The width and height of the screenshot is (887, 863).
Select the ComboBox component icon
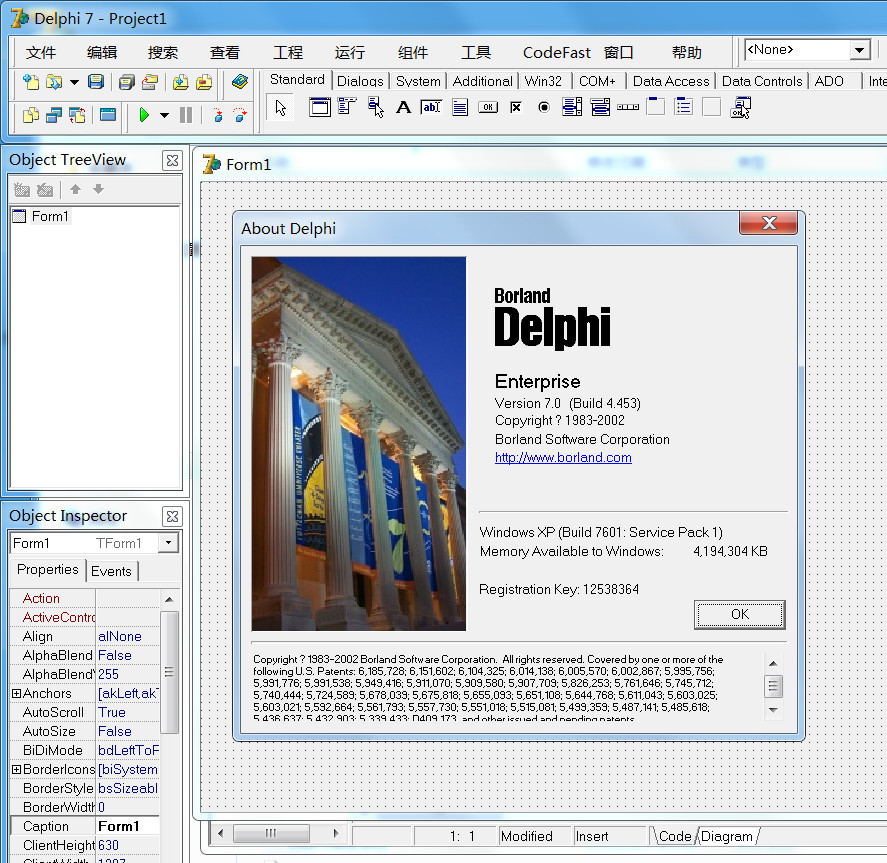coord(600,106)
